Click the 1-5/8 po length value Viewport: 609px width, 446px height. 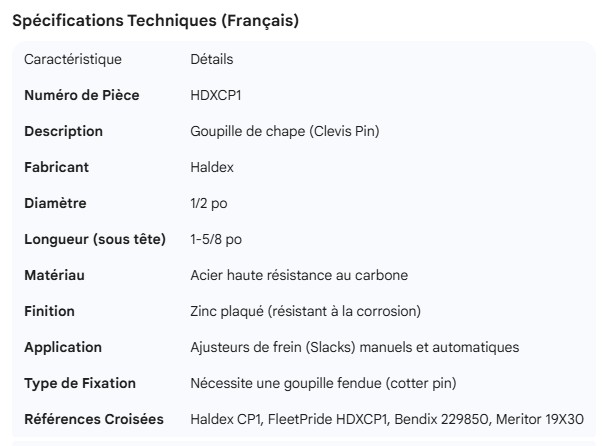216,239
